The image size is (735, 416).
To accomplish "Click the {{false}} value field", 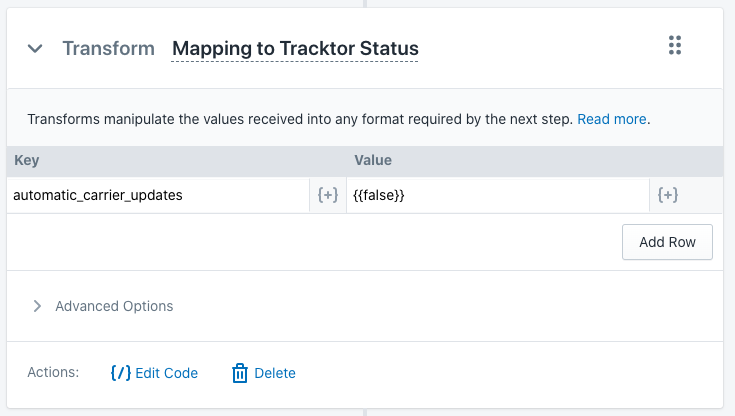I will pos(498,195).
